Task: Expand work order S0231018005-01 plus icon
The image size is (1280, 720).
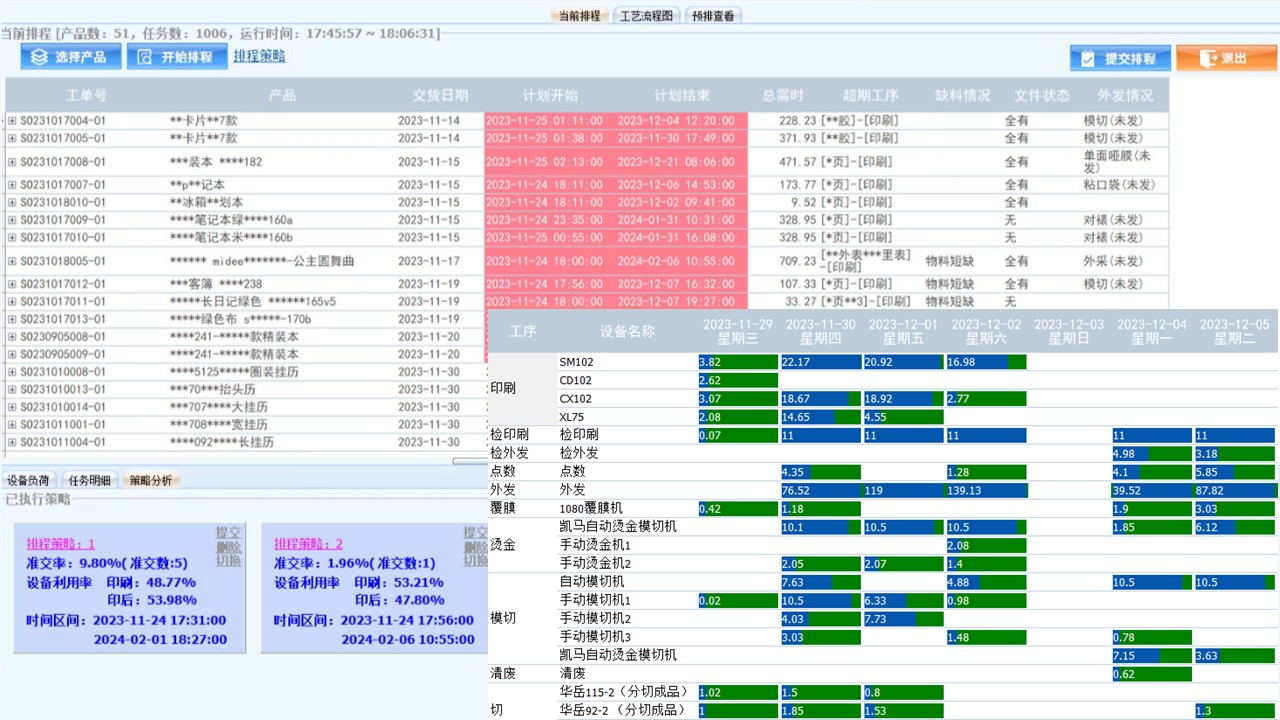Action: [x=12, y=261]
